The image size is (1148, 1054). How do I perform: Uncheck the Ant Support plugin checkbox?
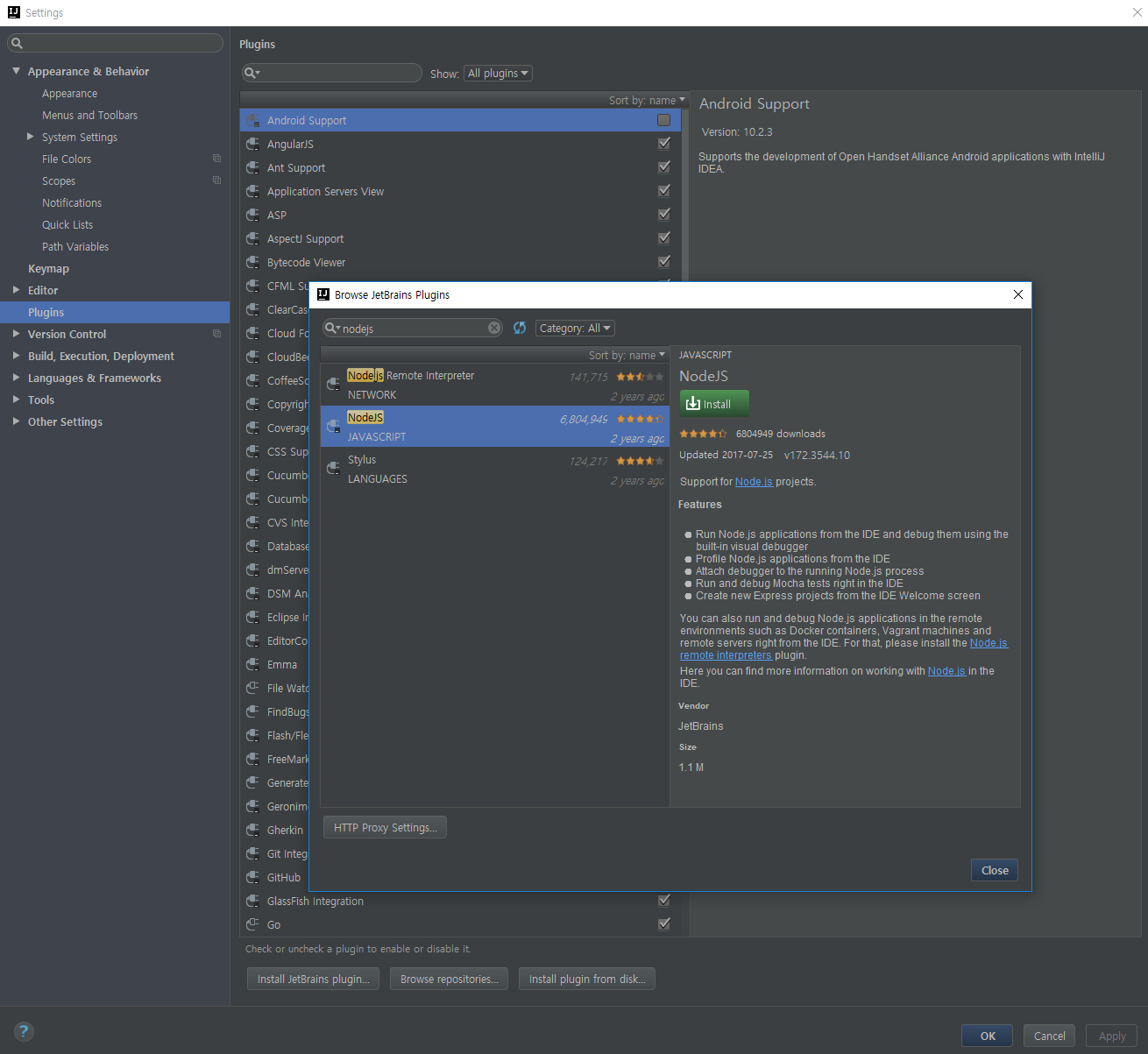click(x=663, y=167)
